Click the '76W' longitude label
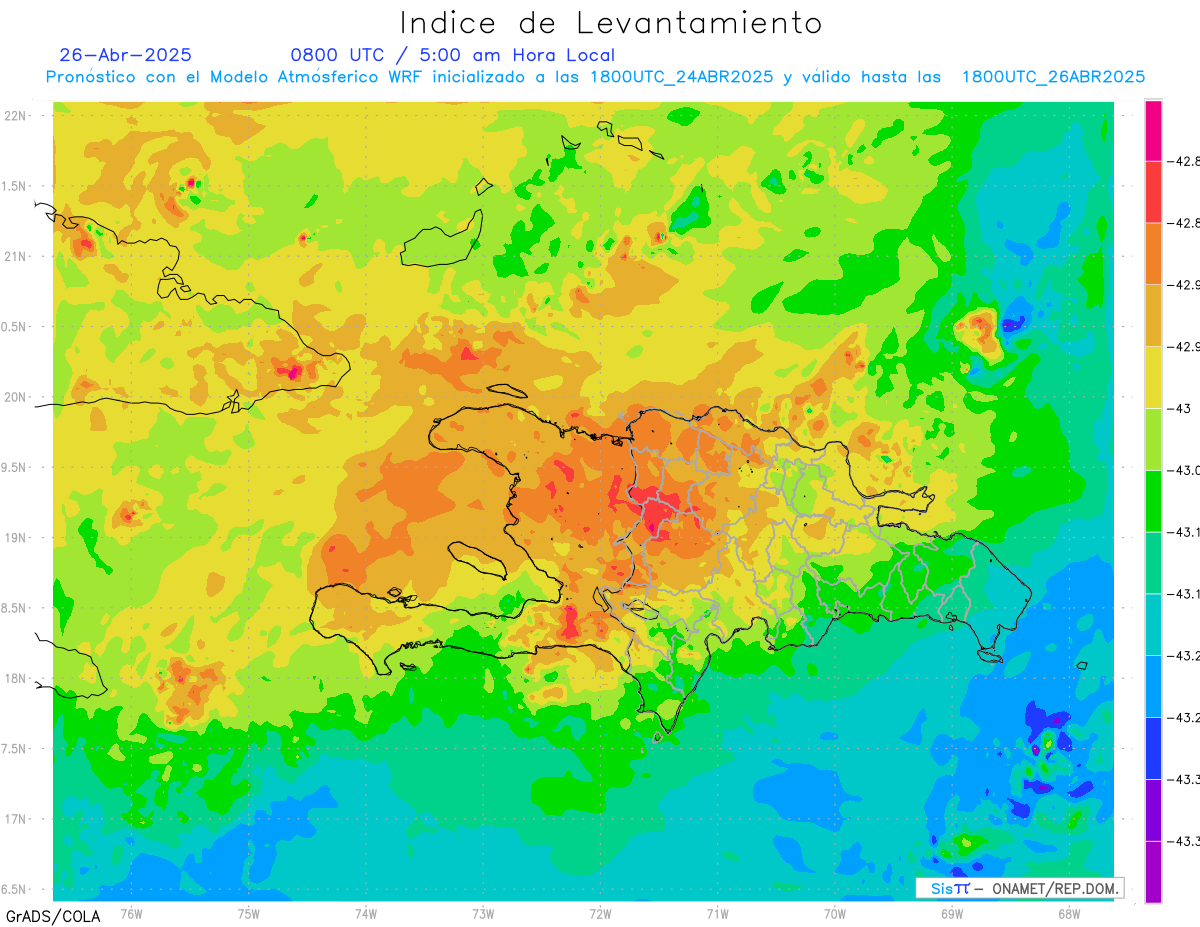 [x=131, y=913]
